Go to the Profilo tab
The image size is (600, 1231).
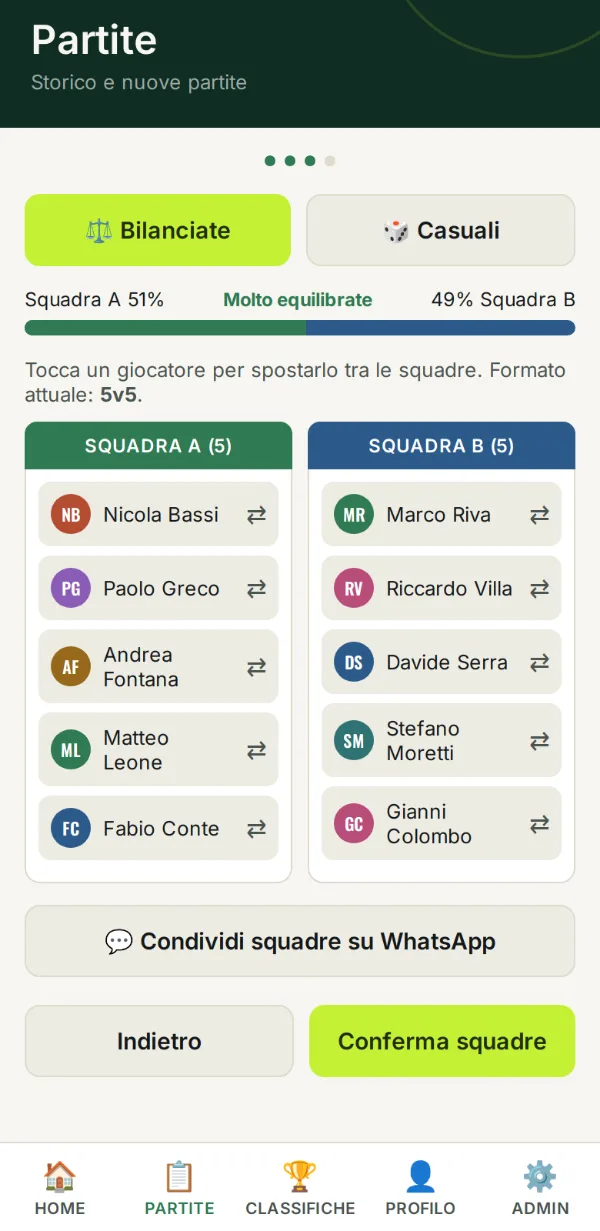420,1187
